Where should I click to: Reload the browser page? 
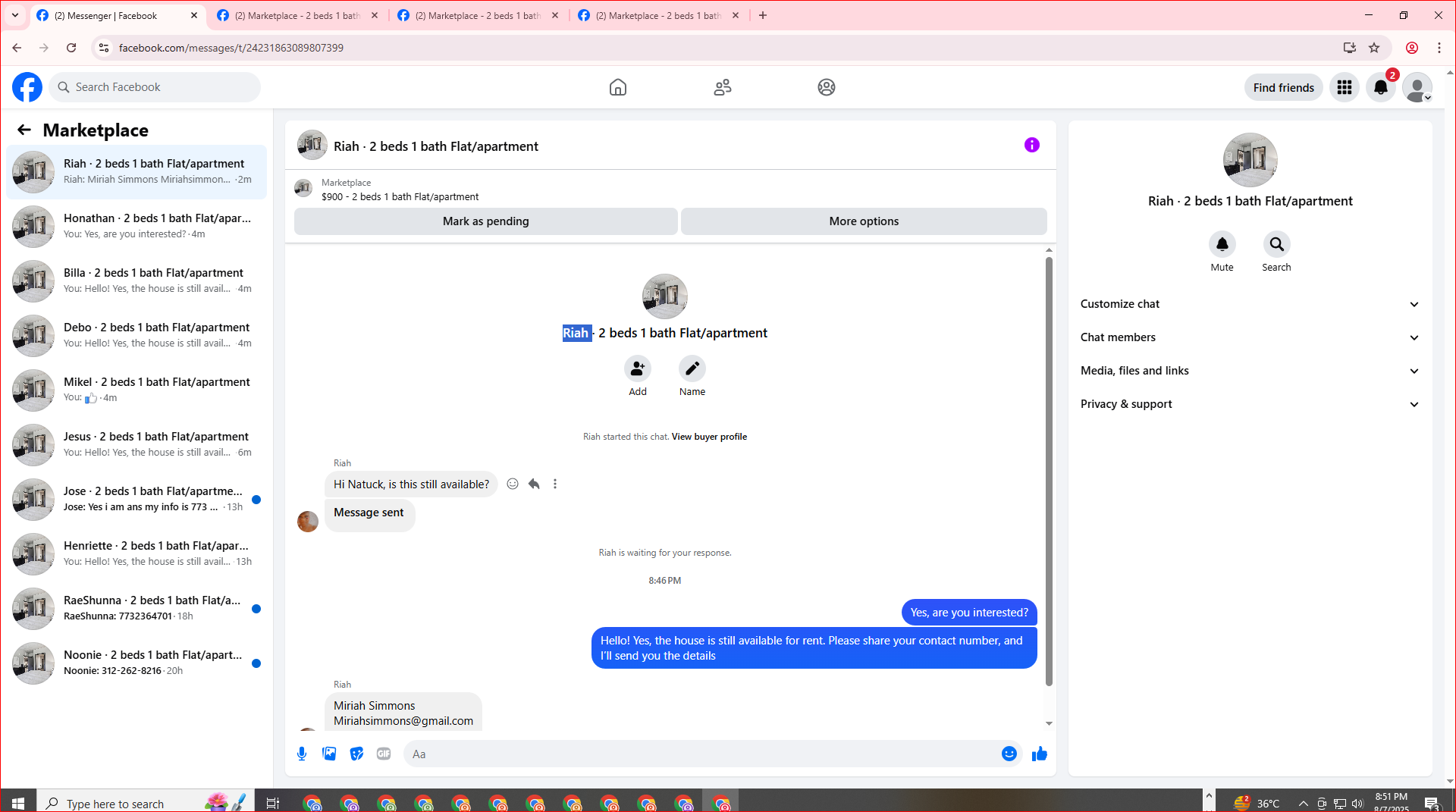pos(71,48)
